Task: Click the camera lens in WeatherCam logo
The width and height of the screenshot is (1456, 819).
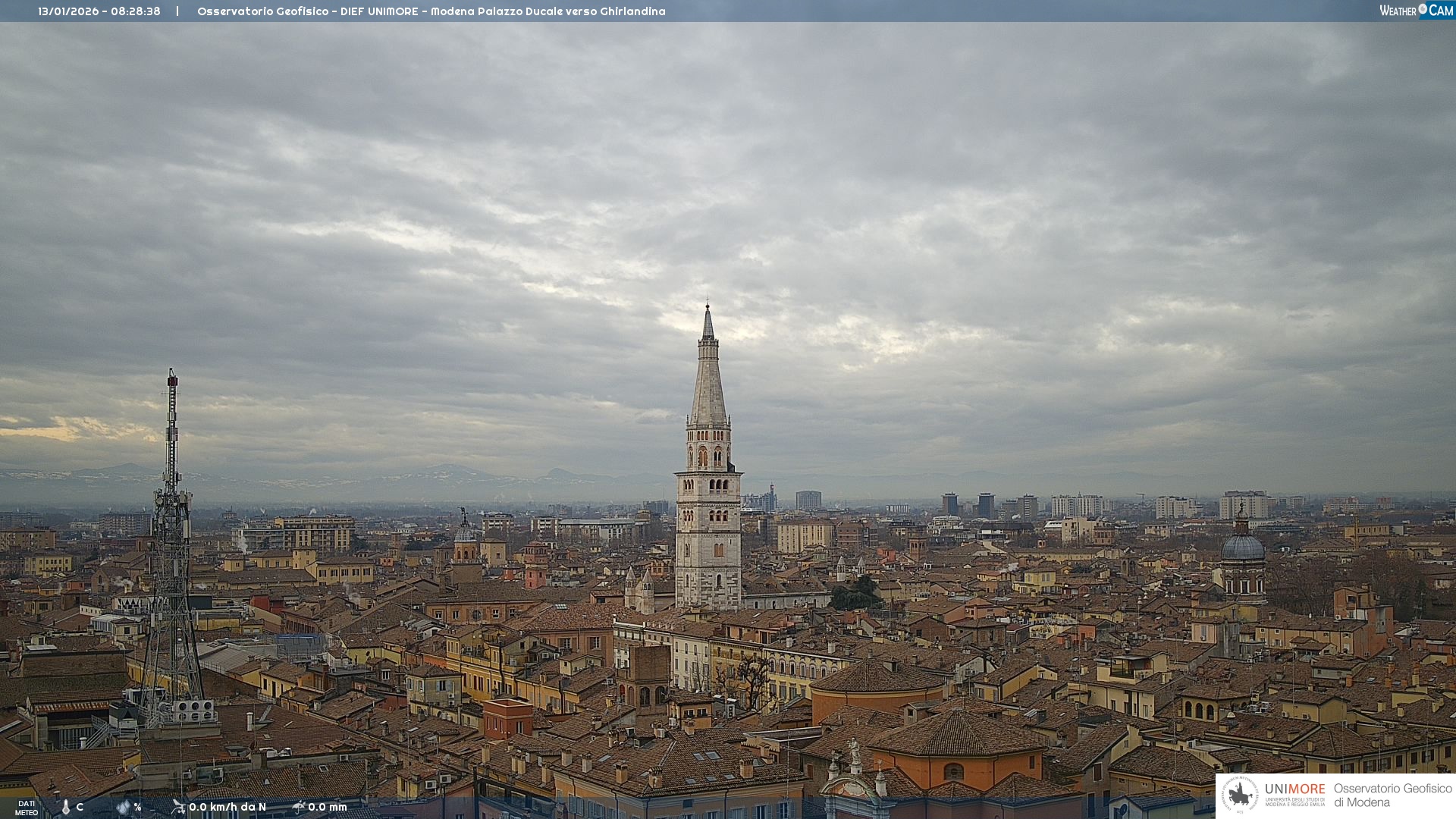Action: coord(1423,9)
